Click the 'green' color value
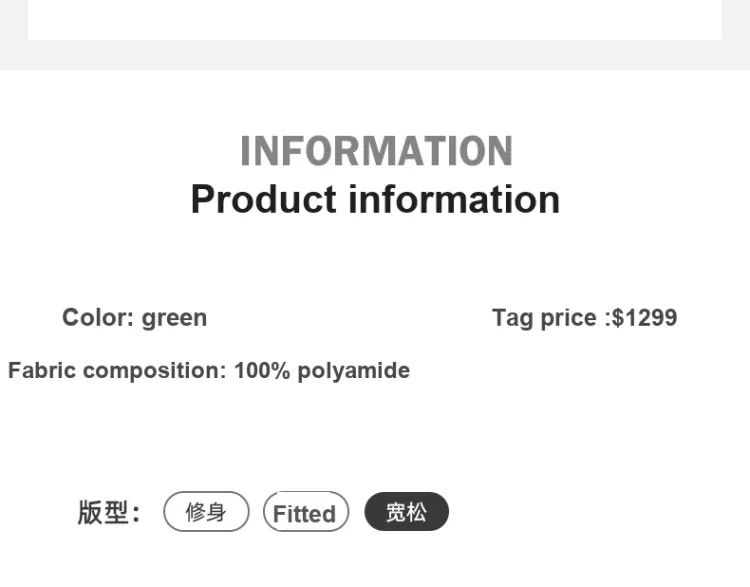750x587 pixels. (175, 319)
